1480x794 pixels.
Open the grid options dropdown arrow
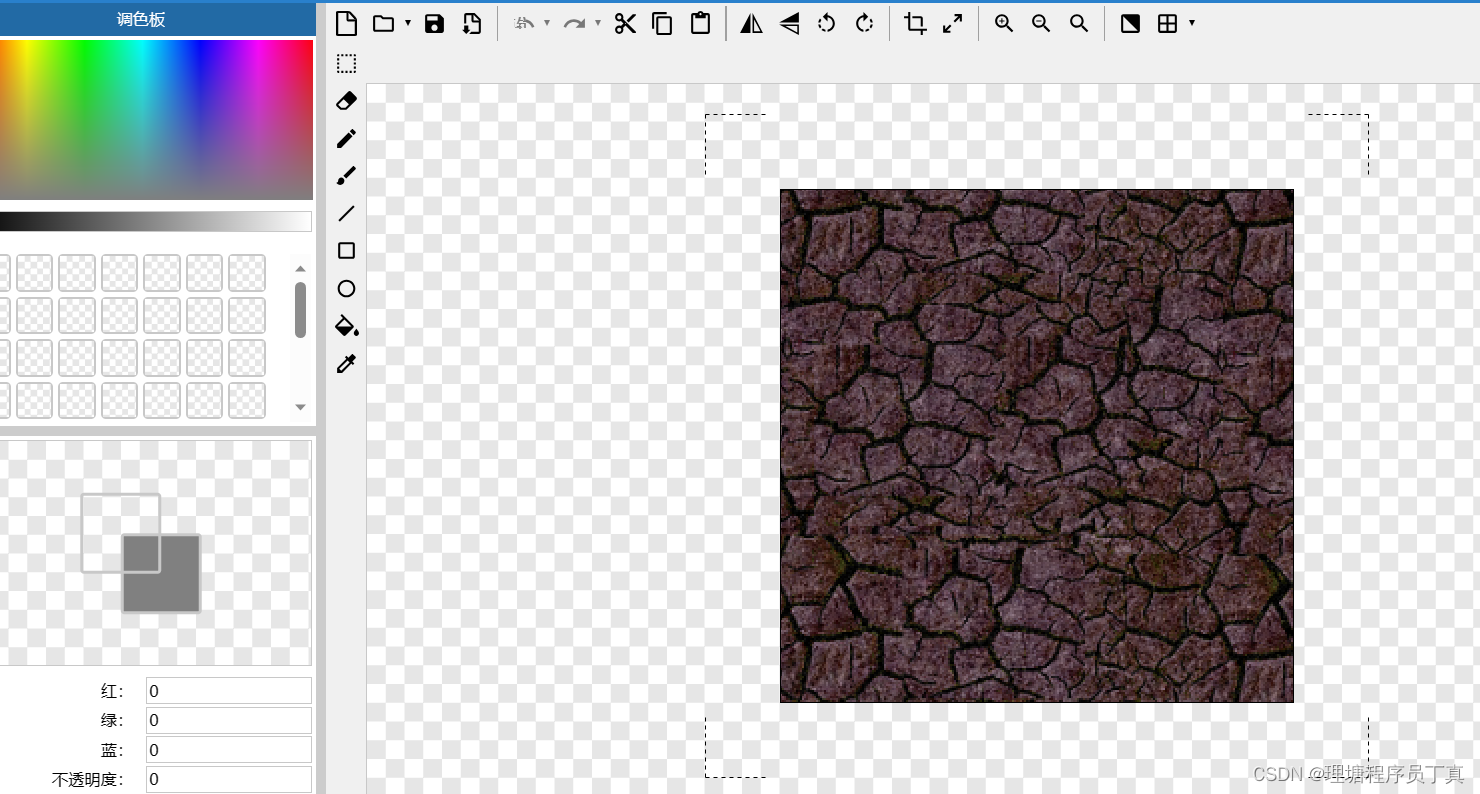click(x=1192, y=23)
